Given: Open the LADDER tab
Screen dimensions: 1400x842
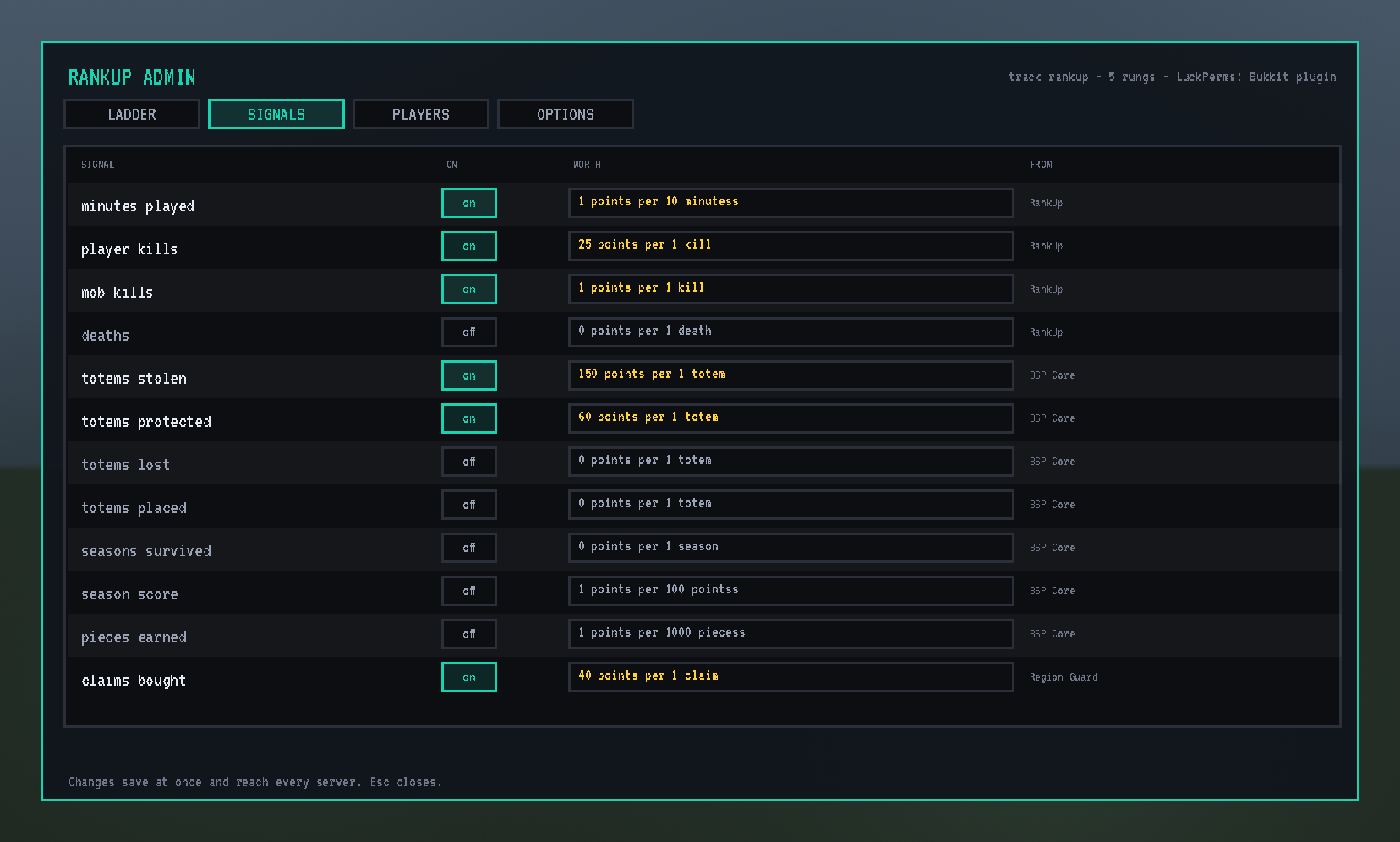Looking at the screenshot, I should pos(132,114).
